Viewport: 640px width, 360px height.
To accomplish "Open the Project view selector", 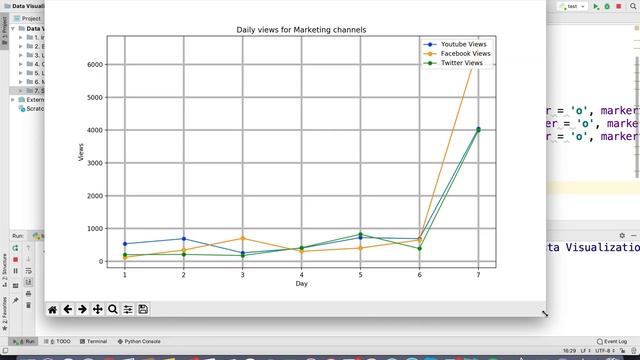I will click(27, 18).
